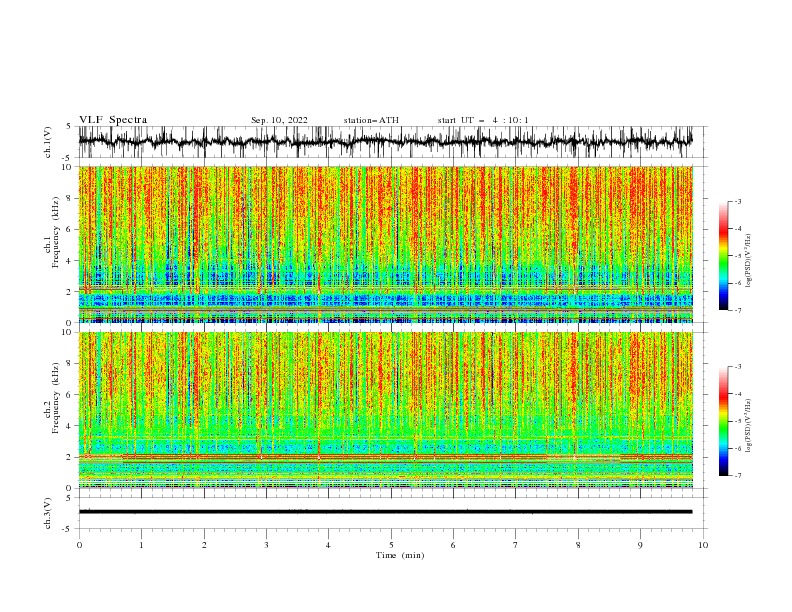
Task: Click the ch.2 spectrogram plot
Action: click(x=386, y=410)
